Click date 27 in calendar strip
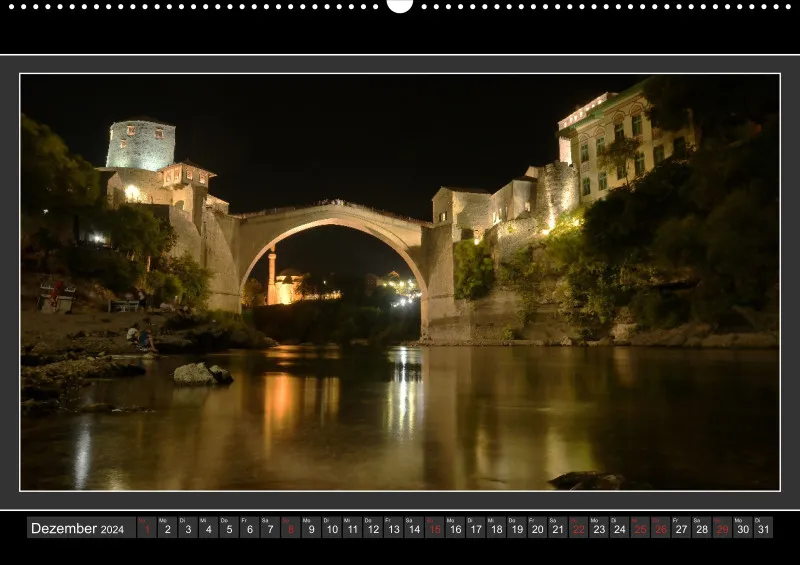This screenshot has width=800, height=565. click(682, 528)
